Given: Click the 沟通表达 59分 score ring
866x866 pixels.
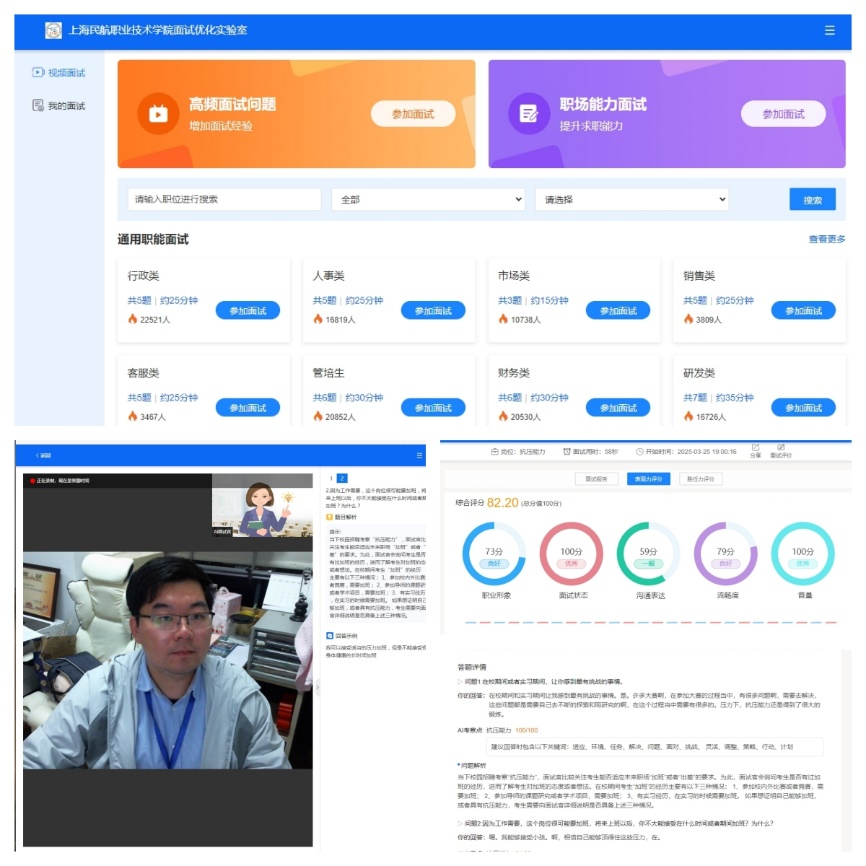Looking at the screenshot, I should tap(648, 553).
